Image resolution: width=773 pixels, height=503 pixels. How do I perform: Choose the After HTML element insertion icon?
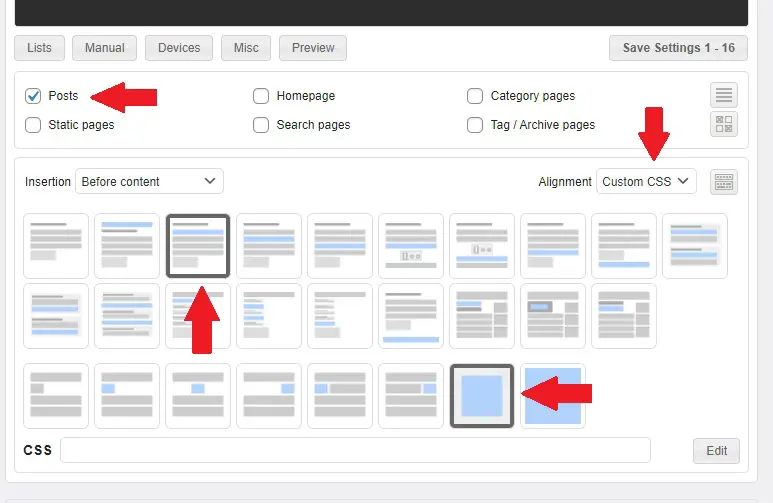(624, 316)
